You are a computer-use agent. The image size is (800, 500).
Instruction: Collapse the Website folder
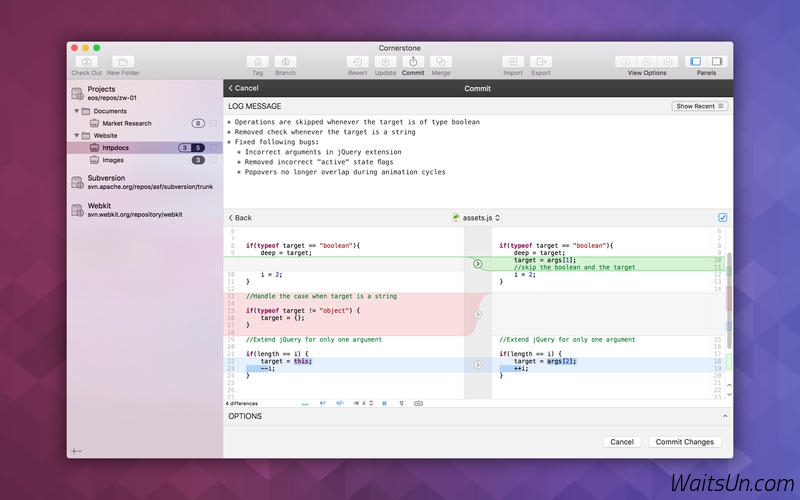click(77, 135)
